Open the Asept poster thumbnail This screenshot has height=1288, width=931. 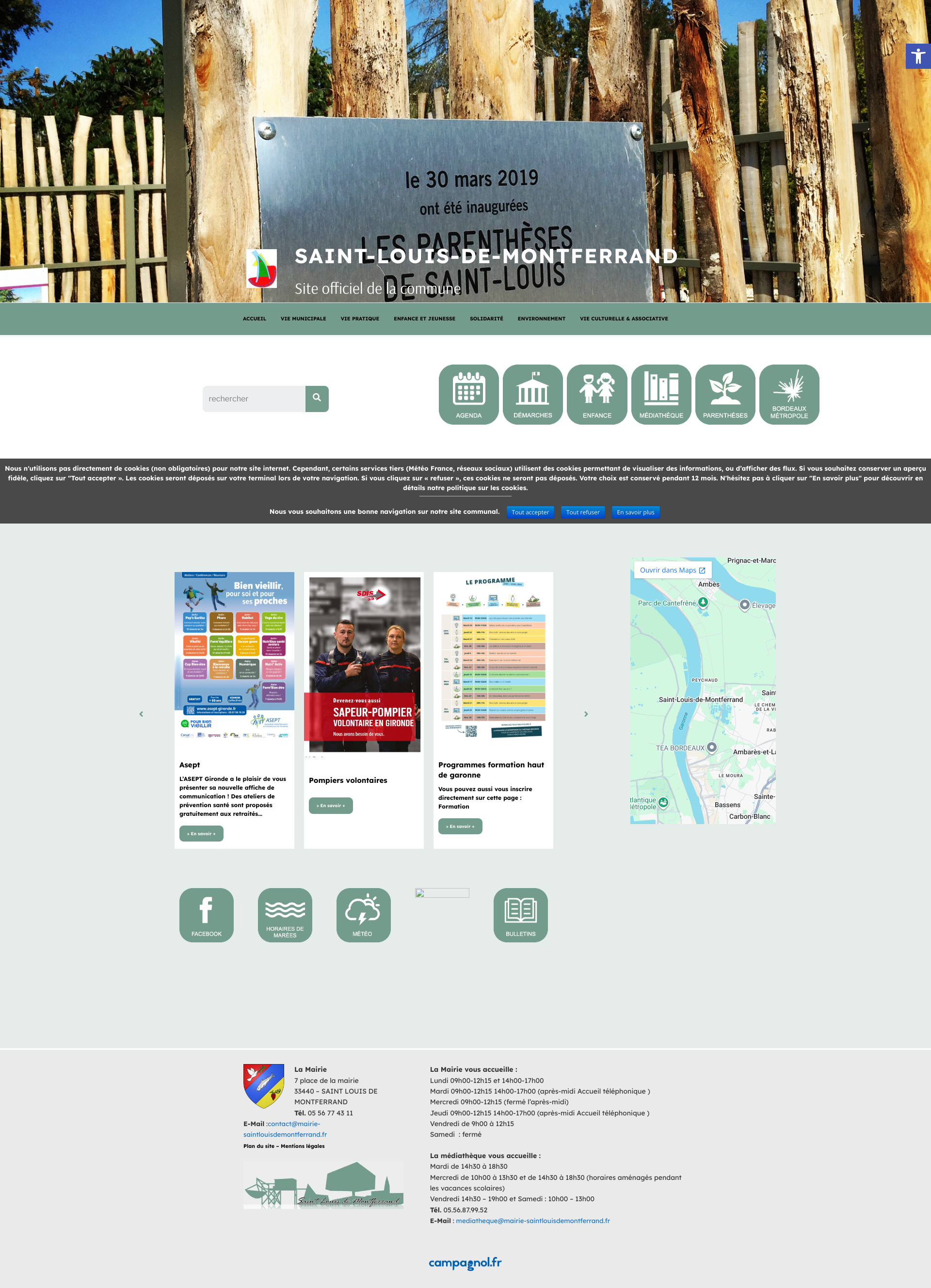[x=234, y=657]
